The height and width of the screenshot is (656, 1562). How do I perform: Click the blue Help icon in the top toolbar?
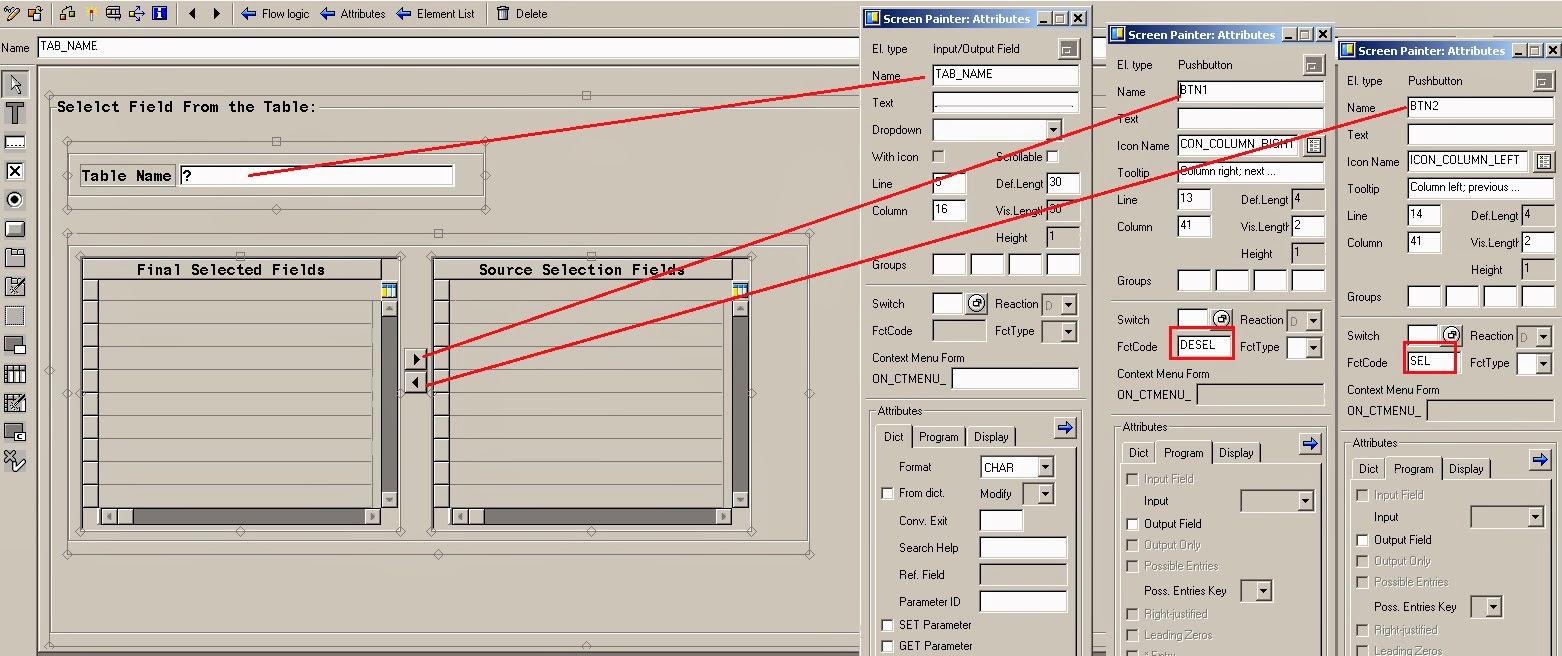[160, 13]
